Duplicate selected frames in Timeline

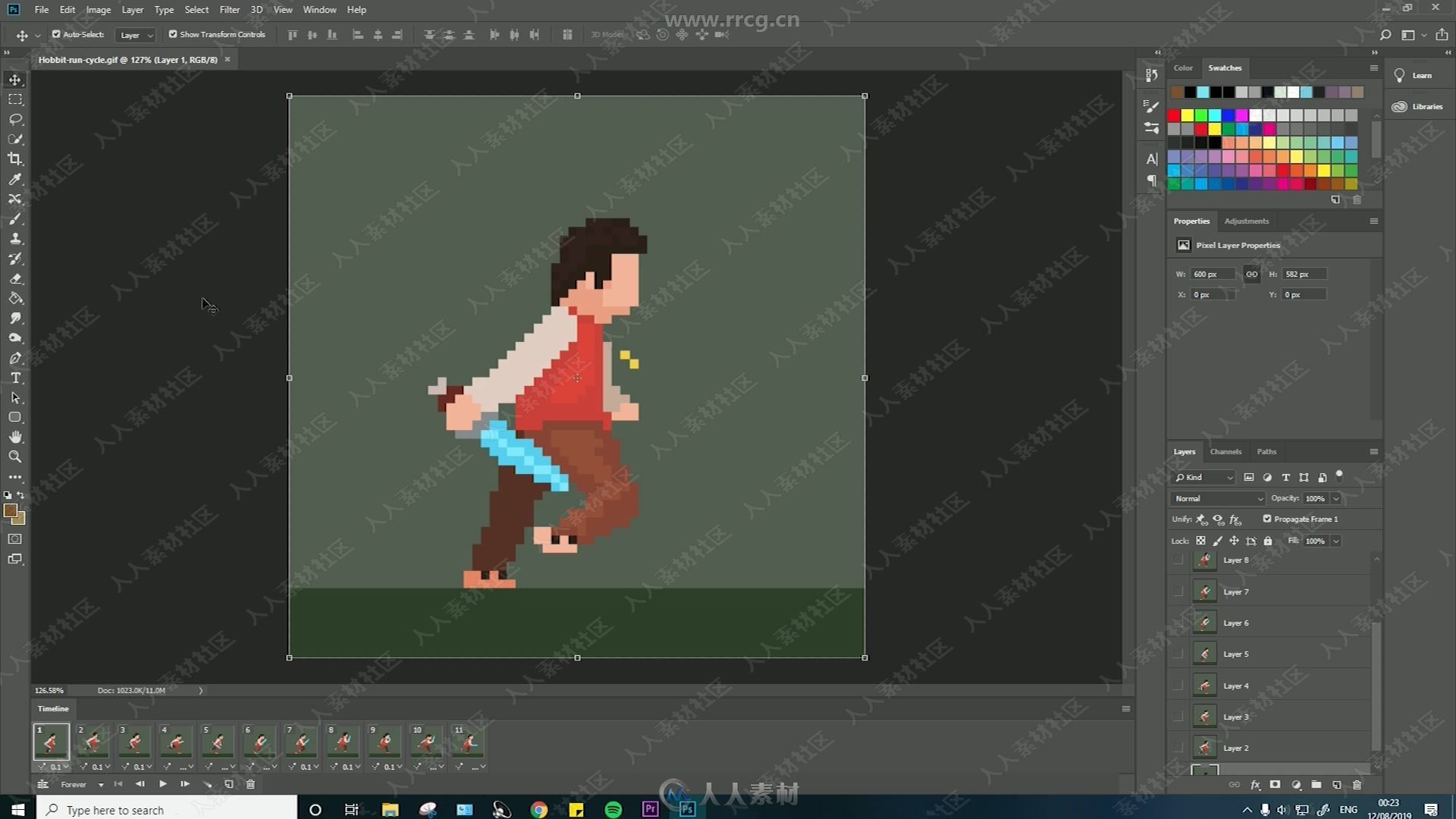coord(229,784)
